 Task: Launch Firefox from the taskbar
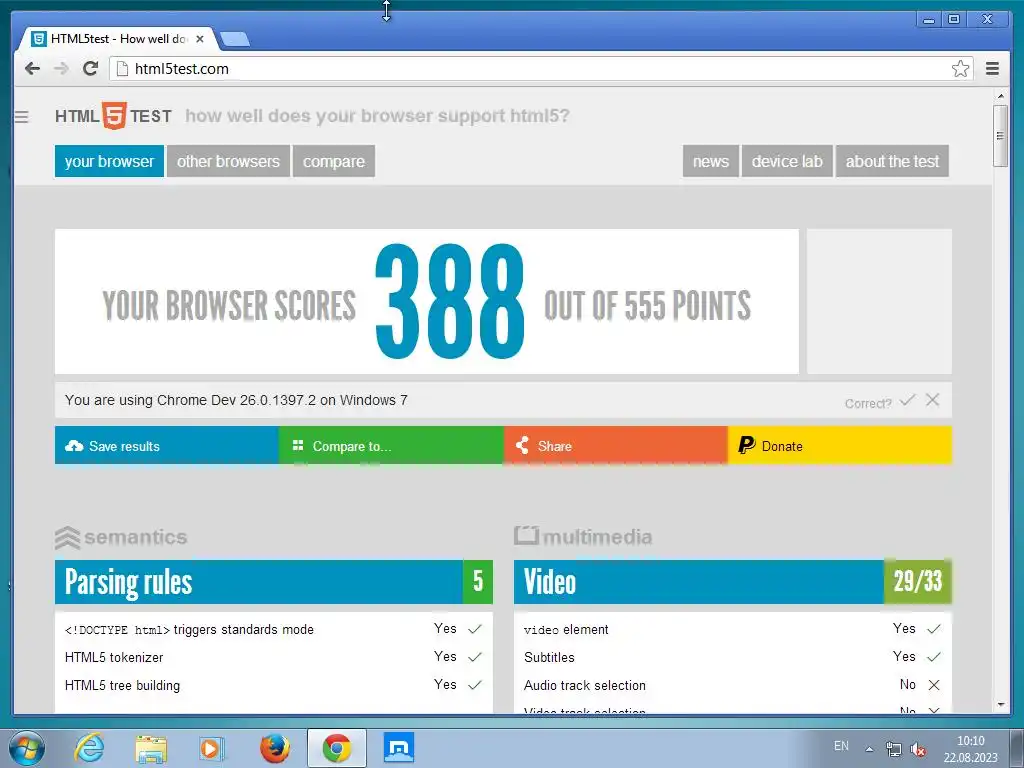275,748
